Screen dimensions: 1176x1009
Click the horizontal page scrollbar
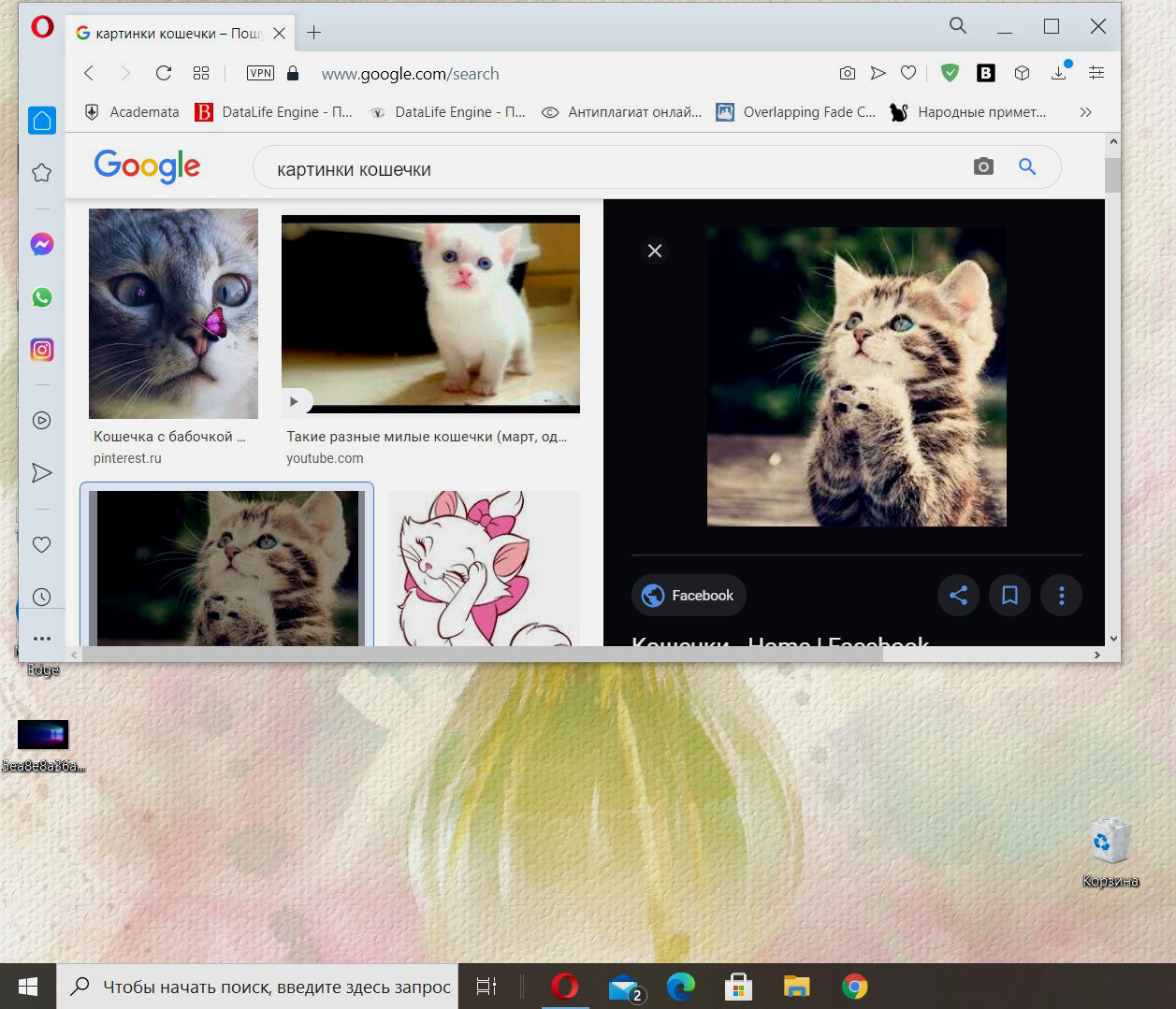[483, 655]
